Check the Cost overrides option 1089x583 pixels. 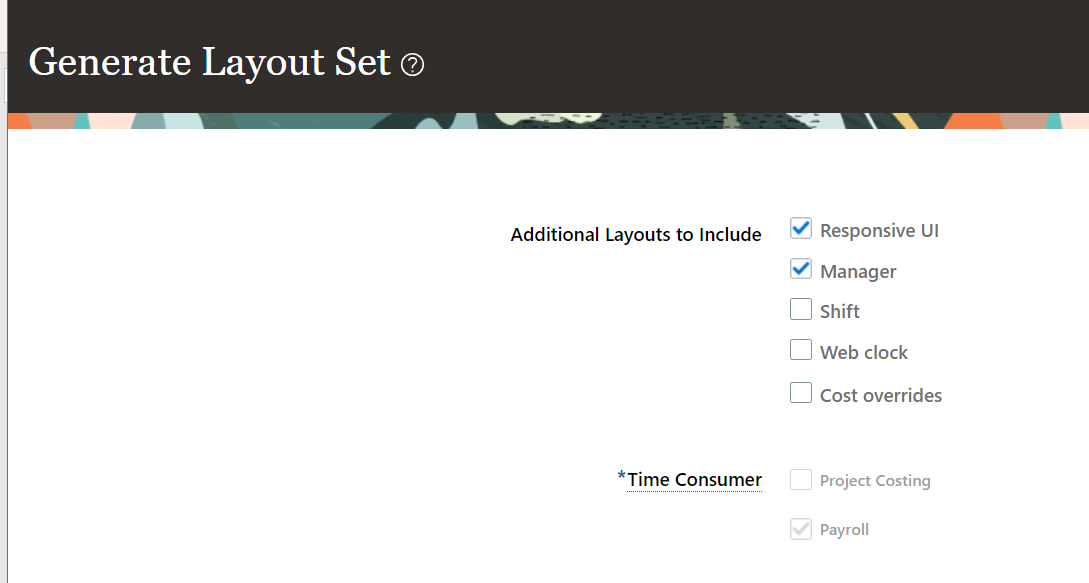coord(801,392)
